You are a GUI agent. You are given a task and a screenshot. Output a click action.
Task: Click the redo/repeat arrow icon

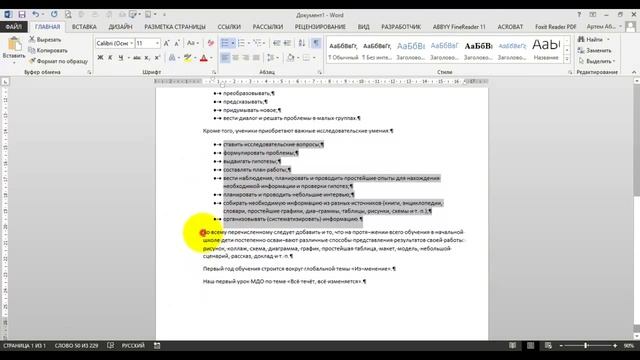point(54,15)
